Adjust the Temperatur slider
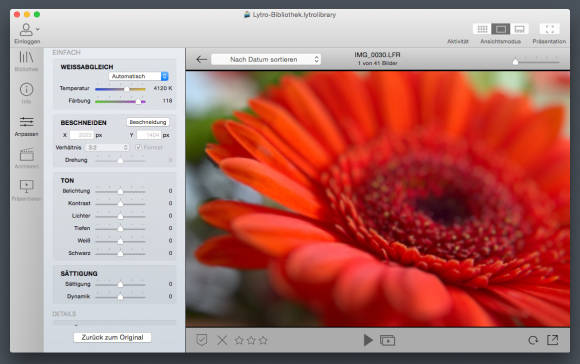The width and height of the screenshot is (580, 364). (120, 89)
